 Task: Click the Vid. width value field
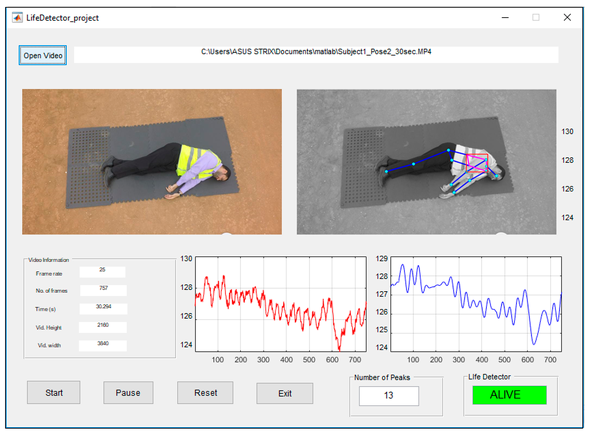pyautogui.click(x=103, y=345)
